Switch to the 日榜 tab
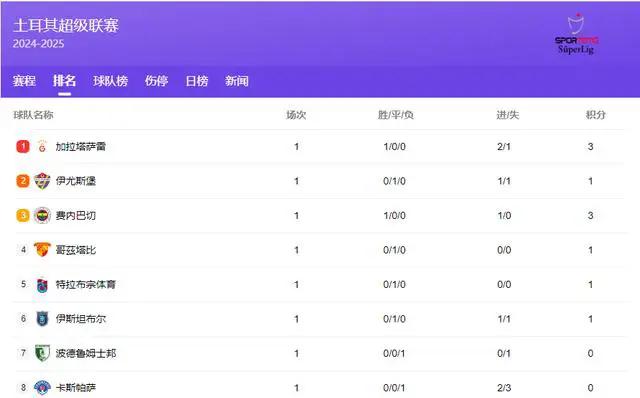This screenshot has height=398, width=640. tap(197, 81)
